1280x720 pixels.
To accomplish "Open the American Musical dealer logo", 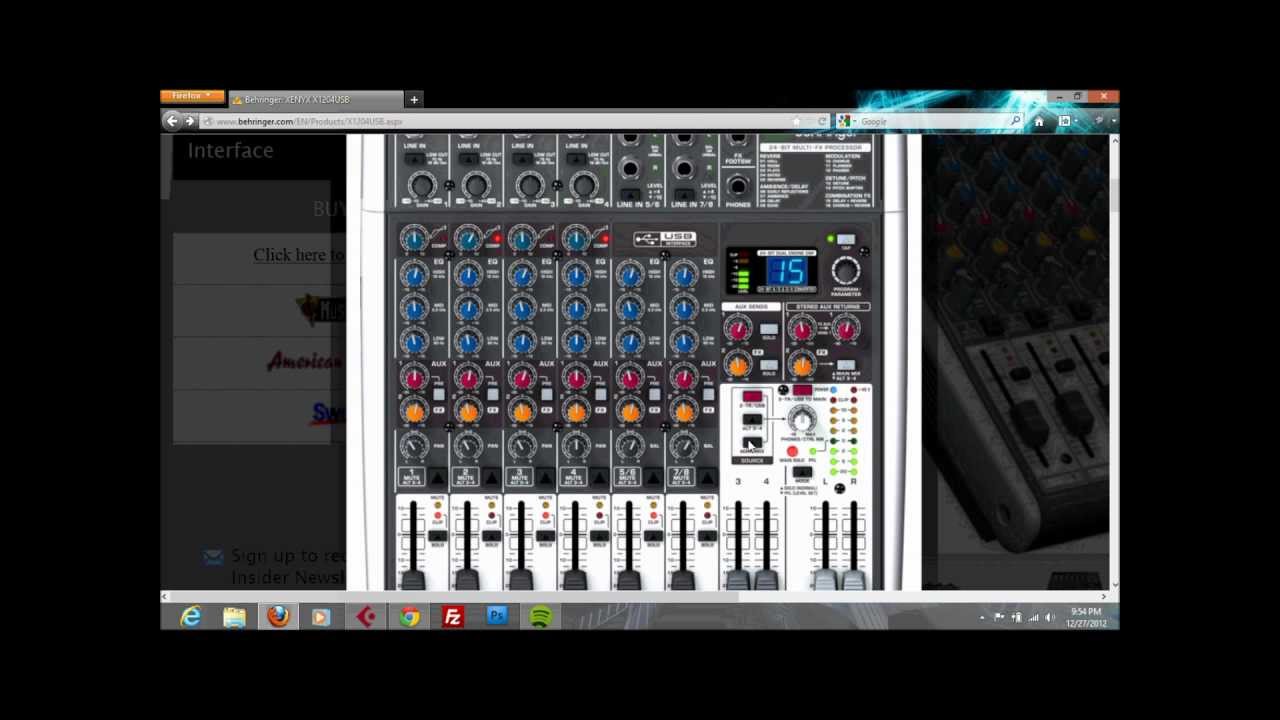I will [305, 361].
